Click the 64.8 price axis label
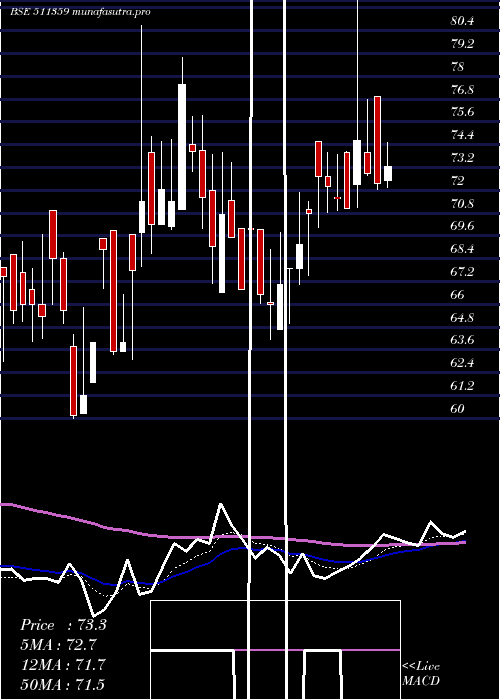Screen dimensions: 500x700 point(462,317)
